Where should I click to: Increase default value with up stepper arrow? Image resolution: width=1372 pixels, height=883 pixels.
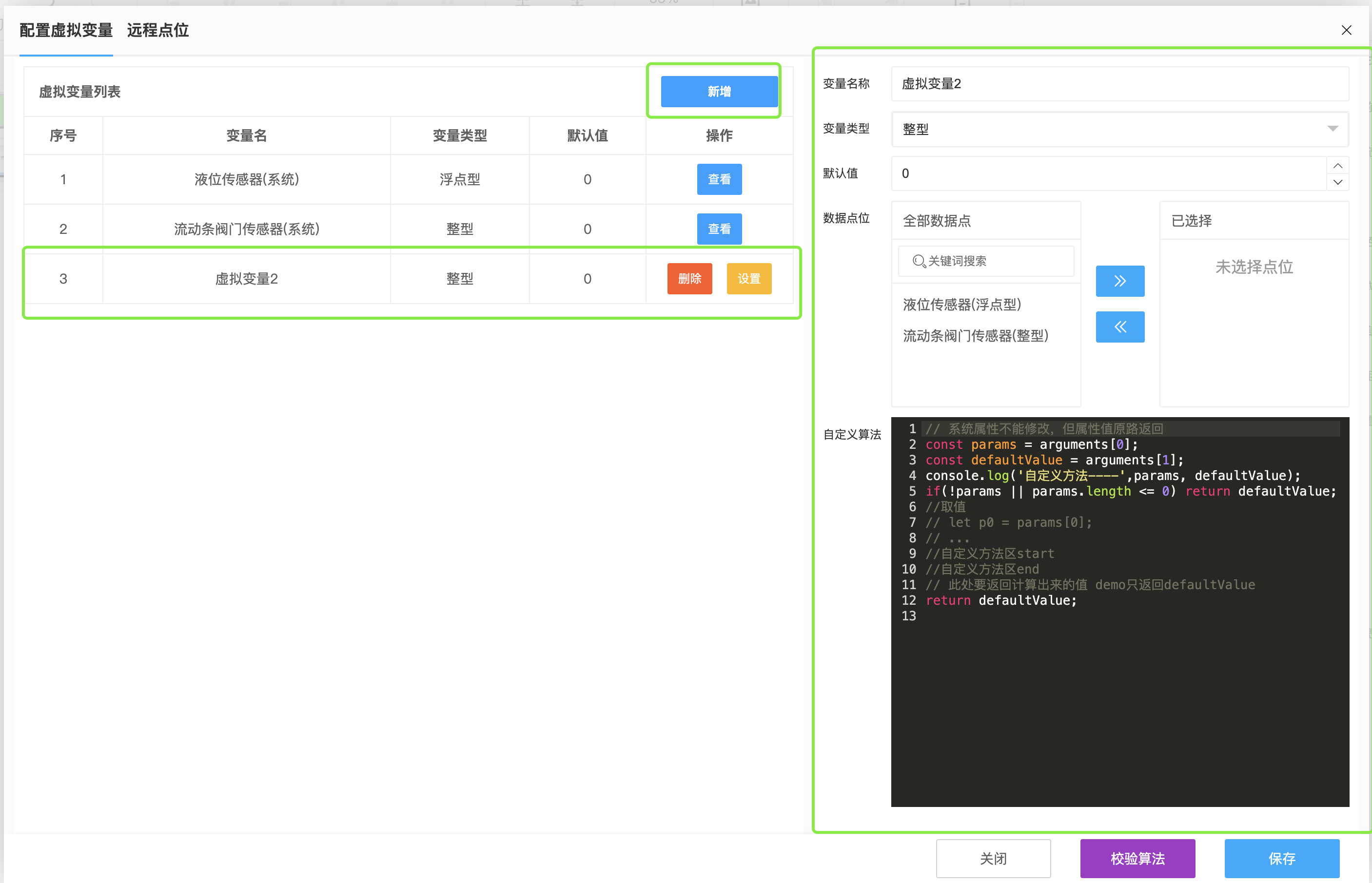[x=1337, y=165]
